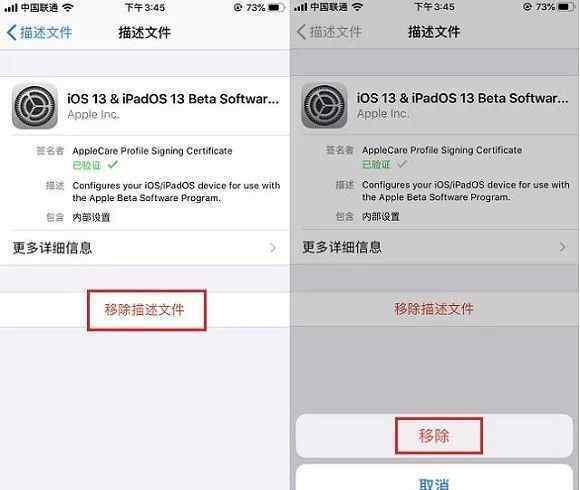Tap the orientation lock icon near 73% on left

click(x=238, y=7)
